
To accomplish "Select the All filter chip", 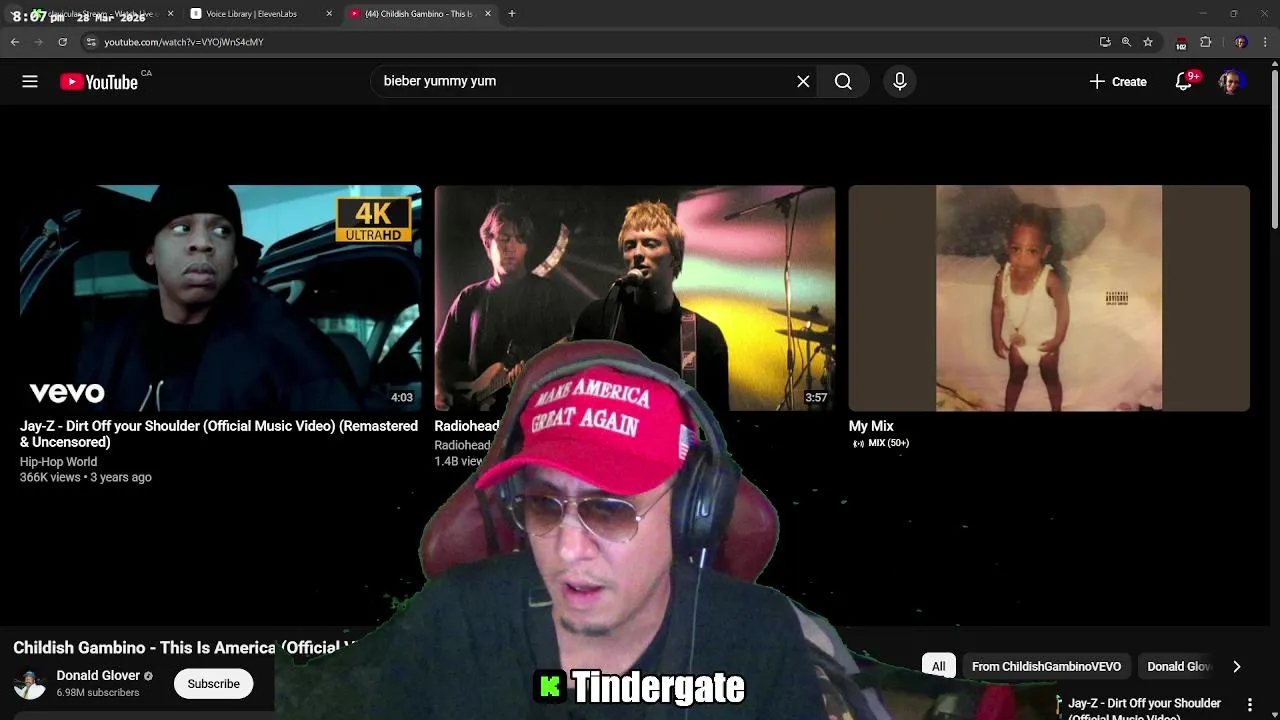I will click(x=938, y=667).
